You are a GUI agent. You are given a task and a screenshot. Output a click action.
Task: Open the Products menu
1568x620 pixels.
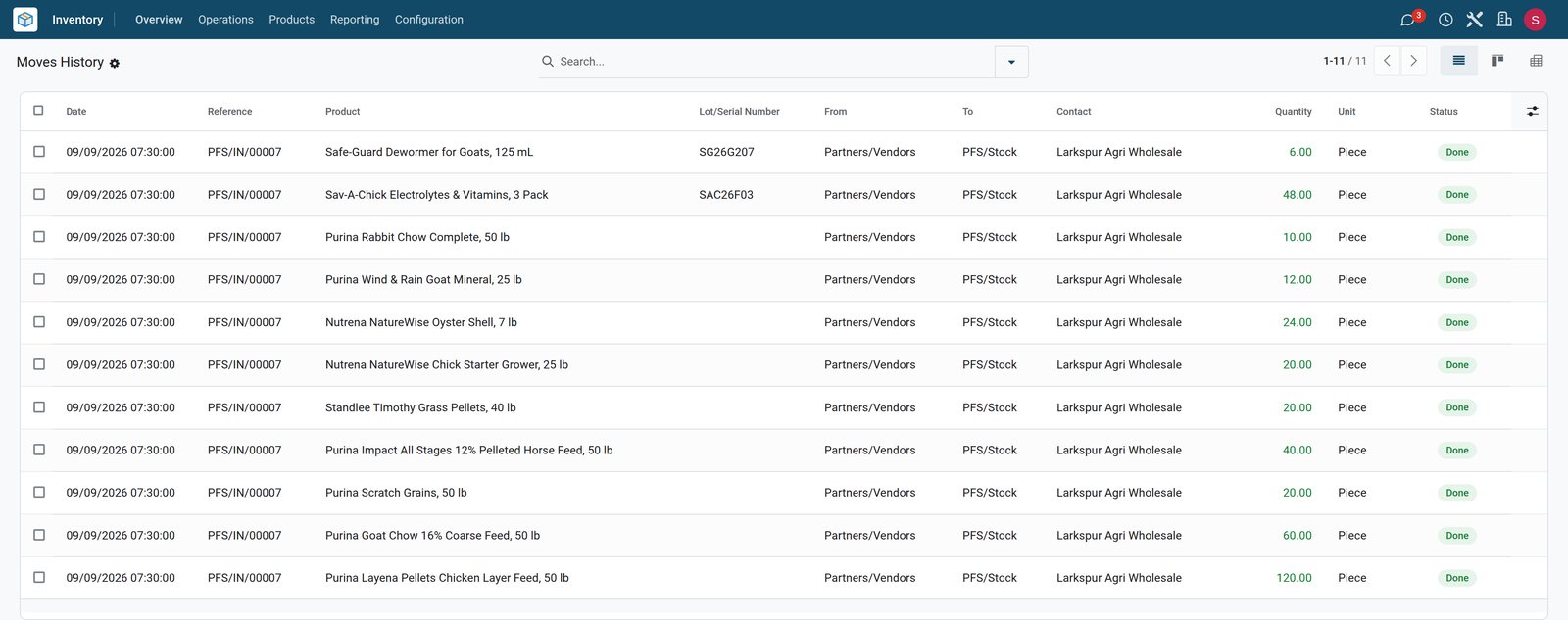point(292,20)
